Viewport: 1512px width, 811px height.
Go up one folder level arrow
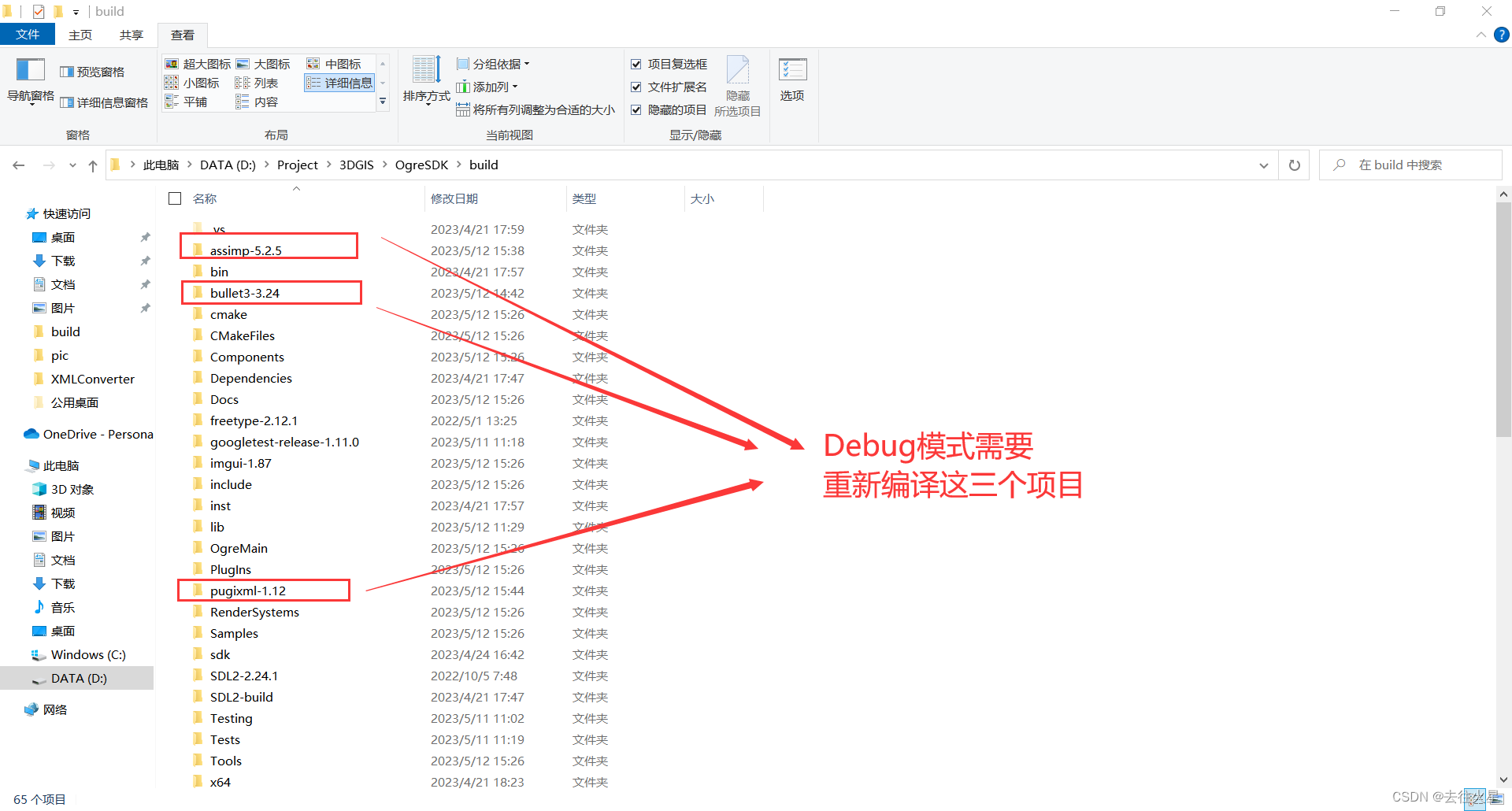(93, 165)
